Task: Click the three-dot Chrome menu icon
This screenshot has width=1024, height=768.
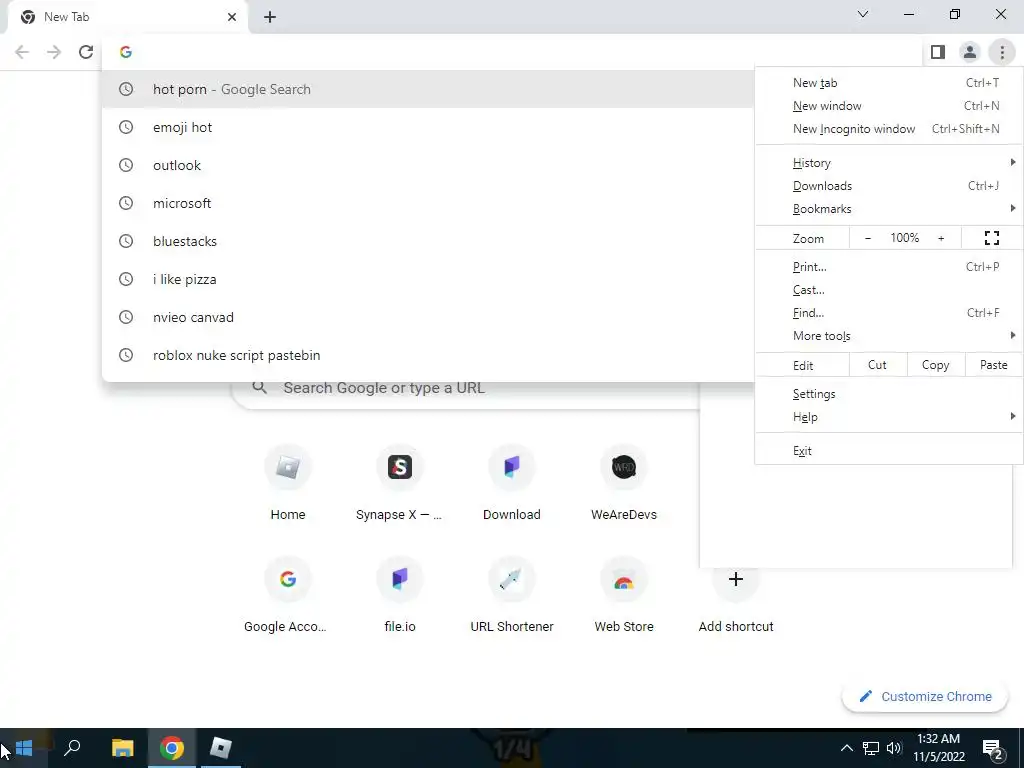Action: click(x=1002, y=52)
